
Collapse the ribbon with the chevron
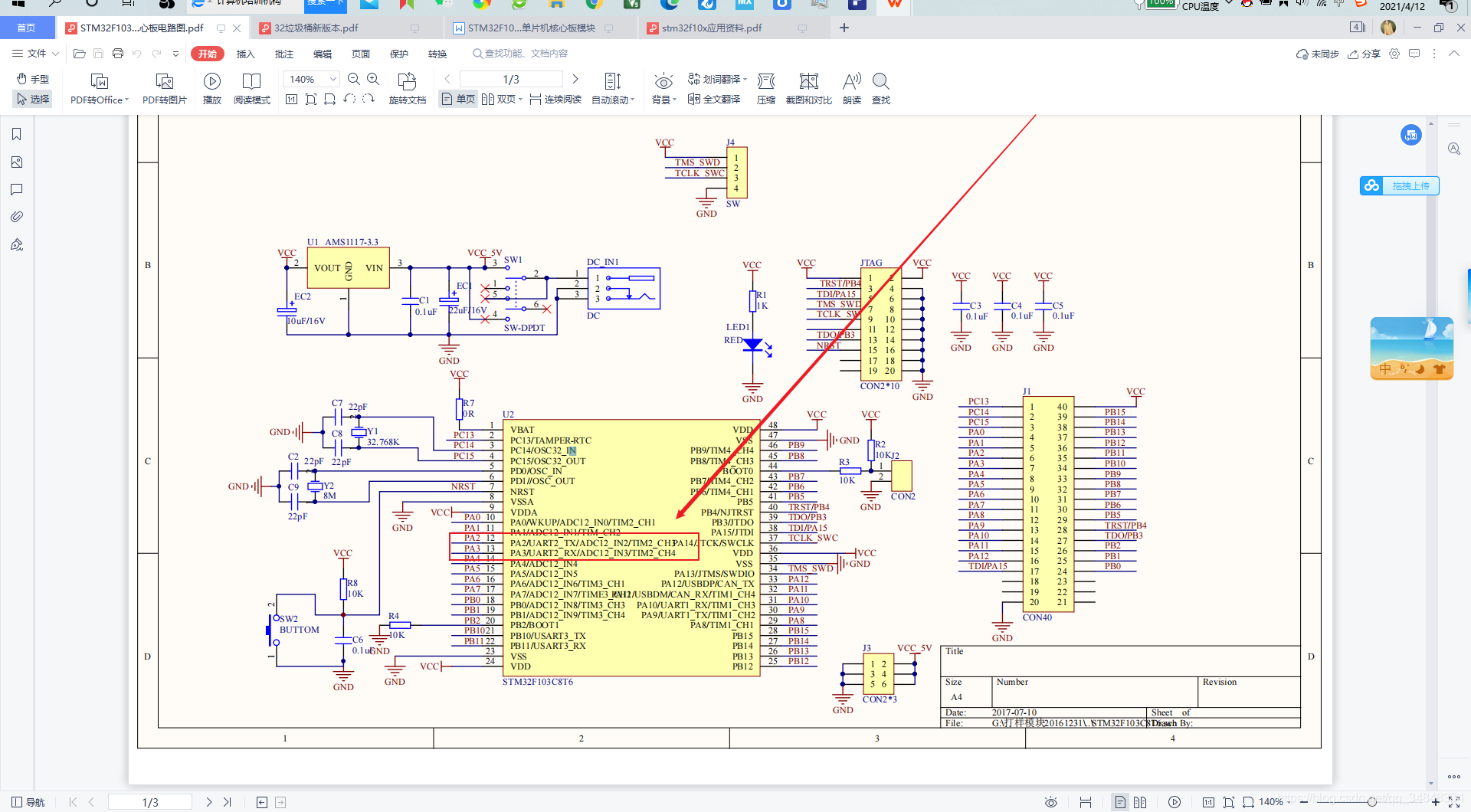pos(1454,54)
